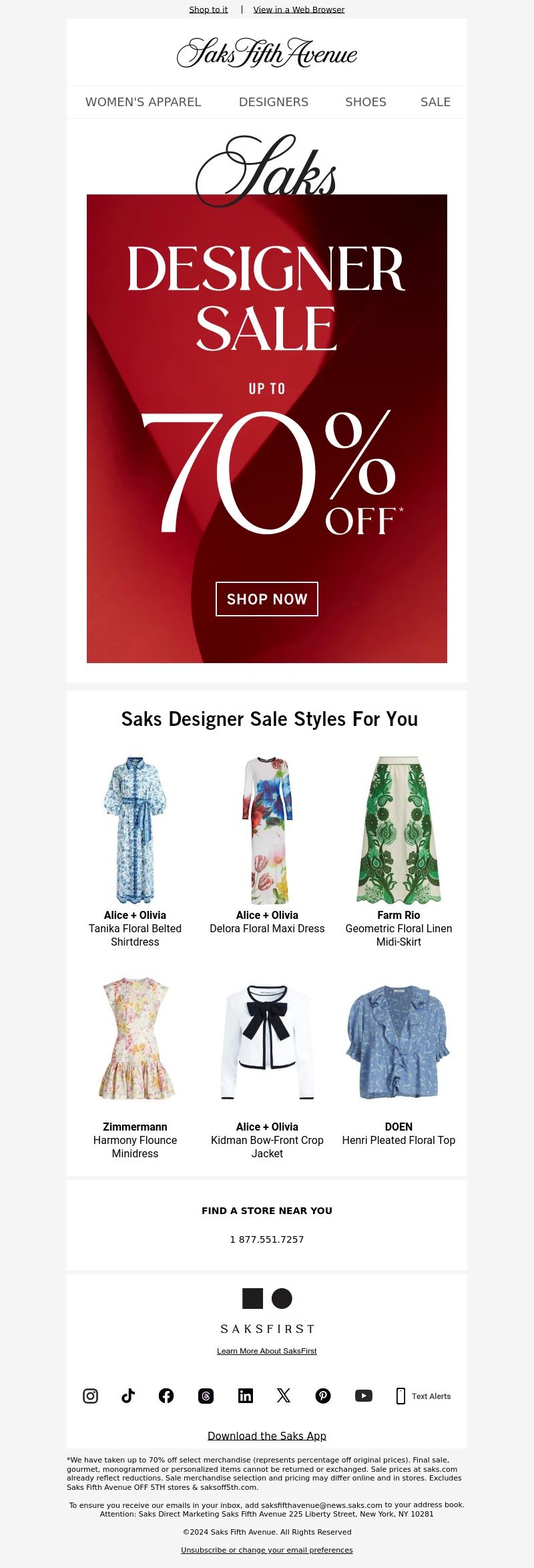The height and width of the screenshot is (1568, 534).
Task: Click the X (Twitter) icon
Action: tap(284, 1396)
